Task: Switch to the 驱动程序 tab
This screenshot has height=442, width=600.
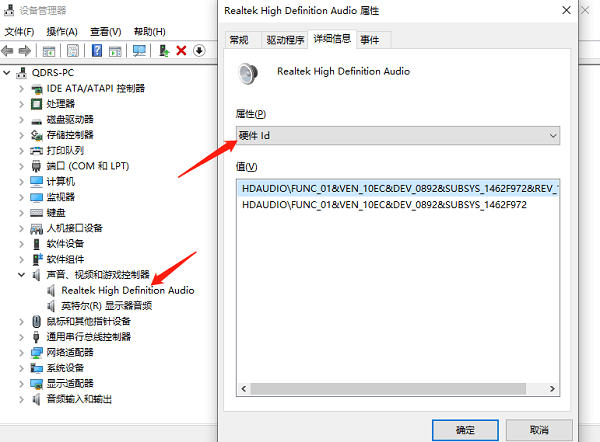Action: [285, 40]
